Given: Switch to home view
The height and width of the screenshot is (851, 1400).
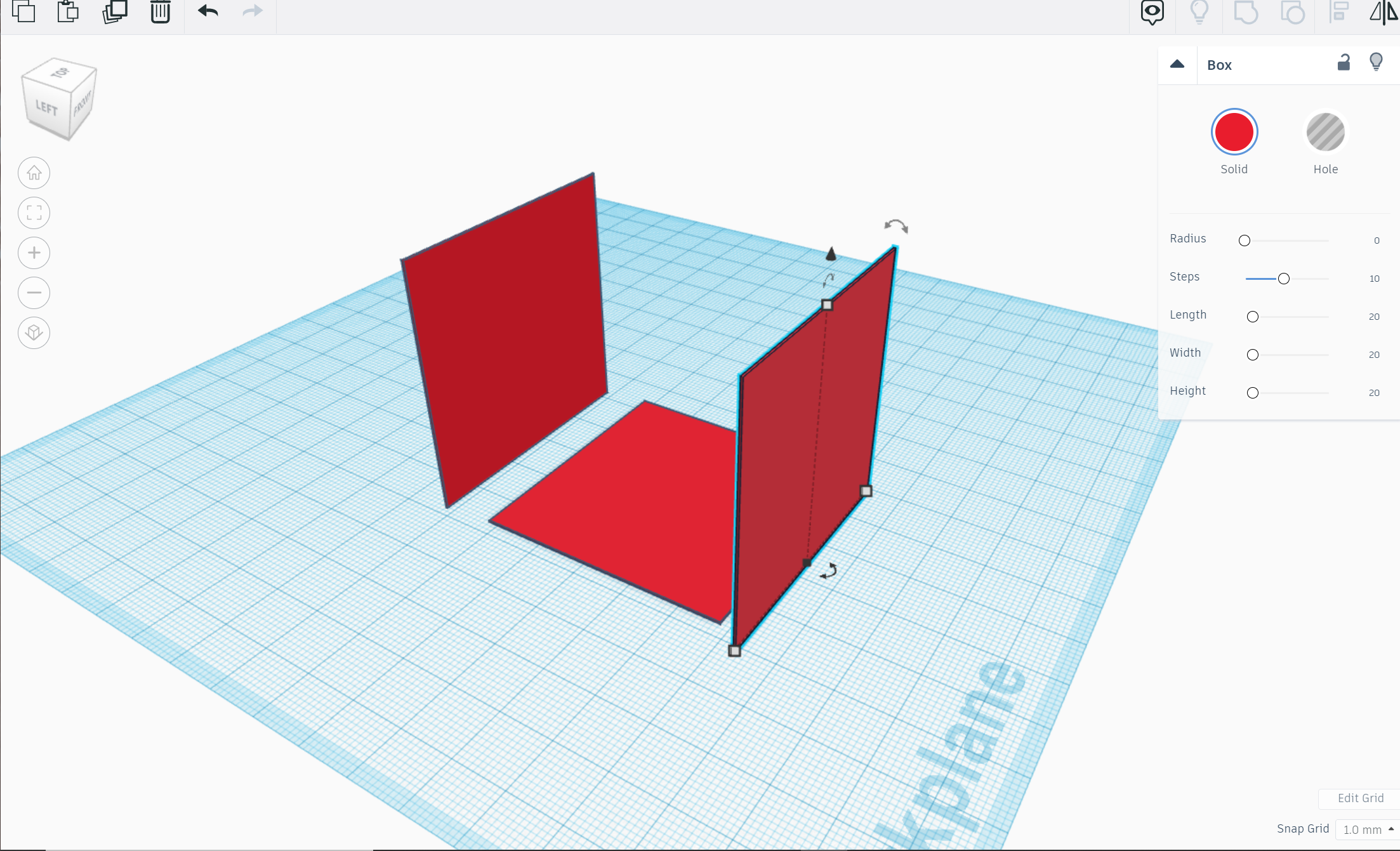Looking at the screenshot, I should click(34, 173).
